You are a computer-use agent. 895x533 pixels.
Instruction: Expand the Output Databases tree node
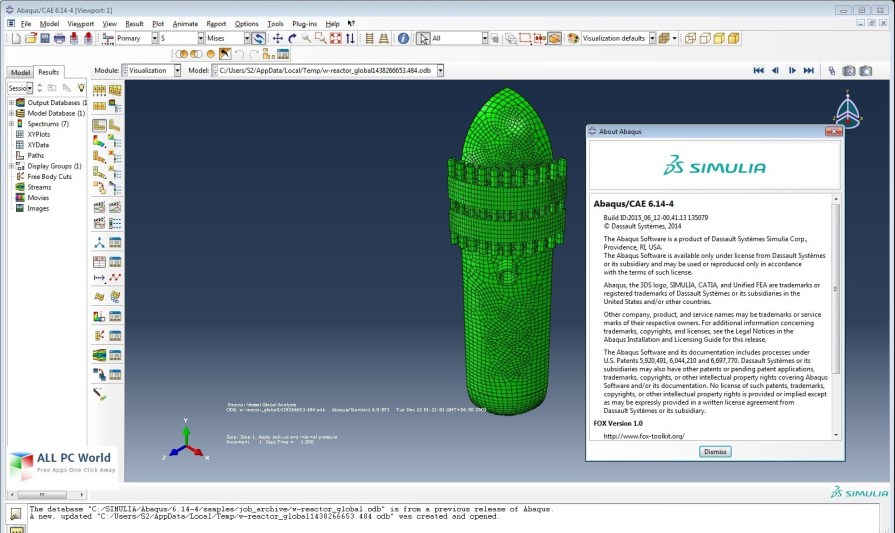(x=11, y=103)
